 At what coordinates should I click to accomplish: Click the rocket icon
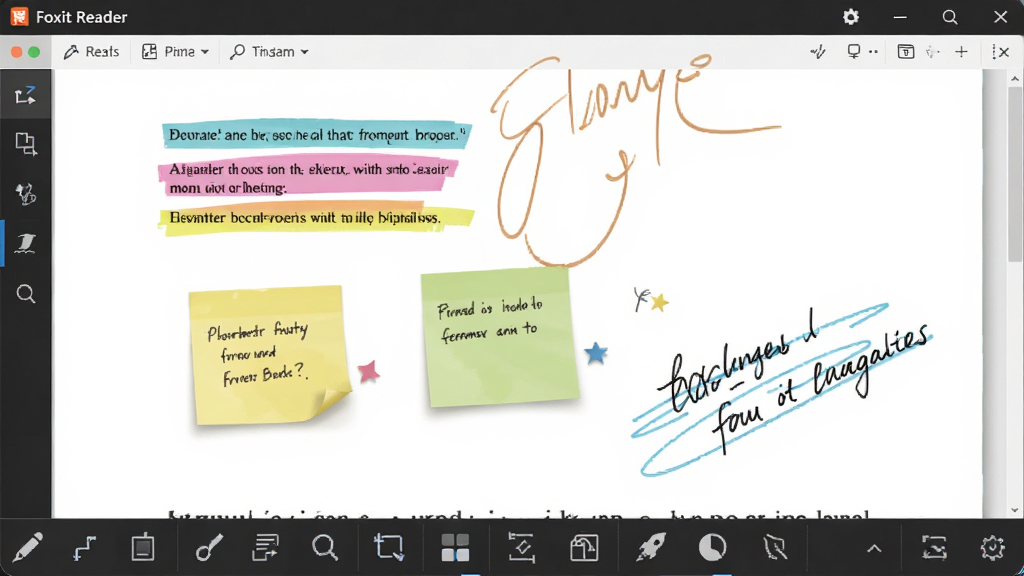[650, 547]
